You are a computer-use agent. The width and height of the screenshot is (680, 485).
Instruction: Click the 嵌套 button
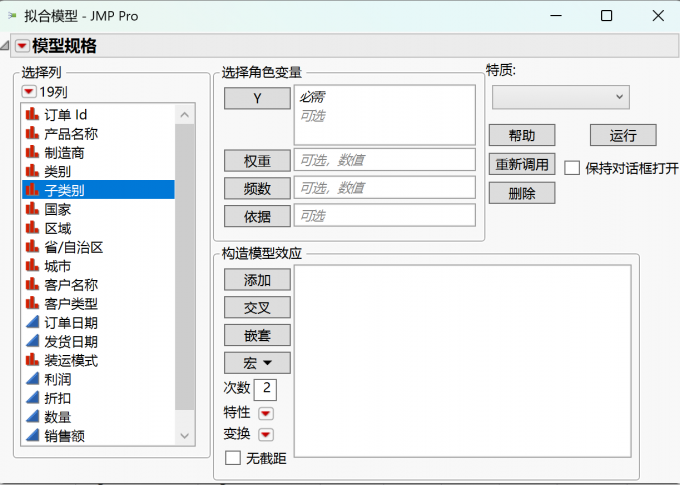click(257, 335)
